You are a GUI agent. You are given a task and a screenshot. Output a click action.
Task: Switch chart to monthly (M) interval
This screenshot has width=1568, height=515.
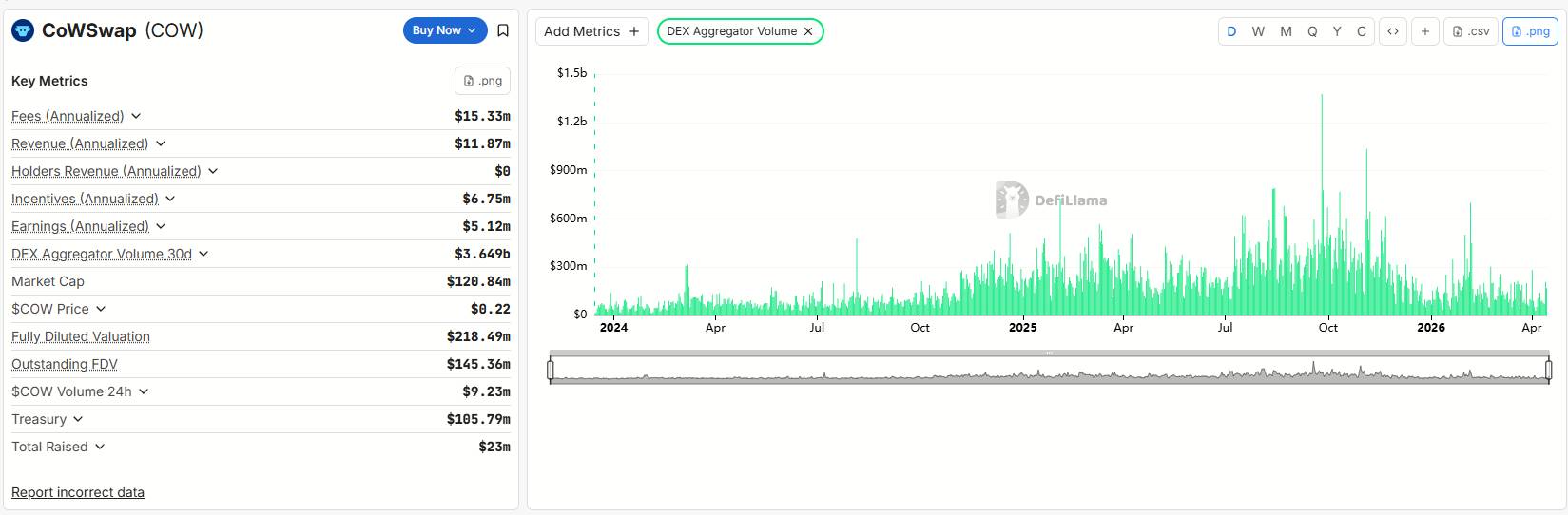[x=1286, y=31]
